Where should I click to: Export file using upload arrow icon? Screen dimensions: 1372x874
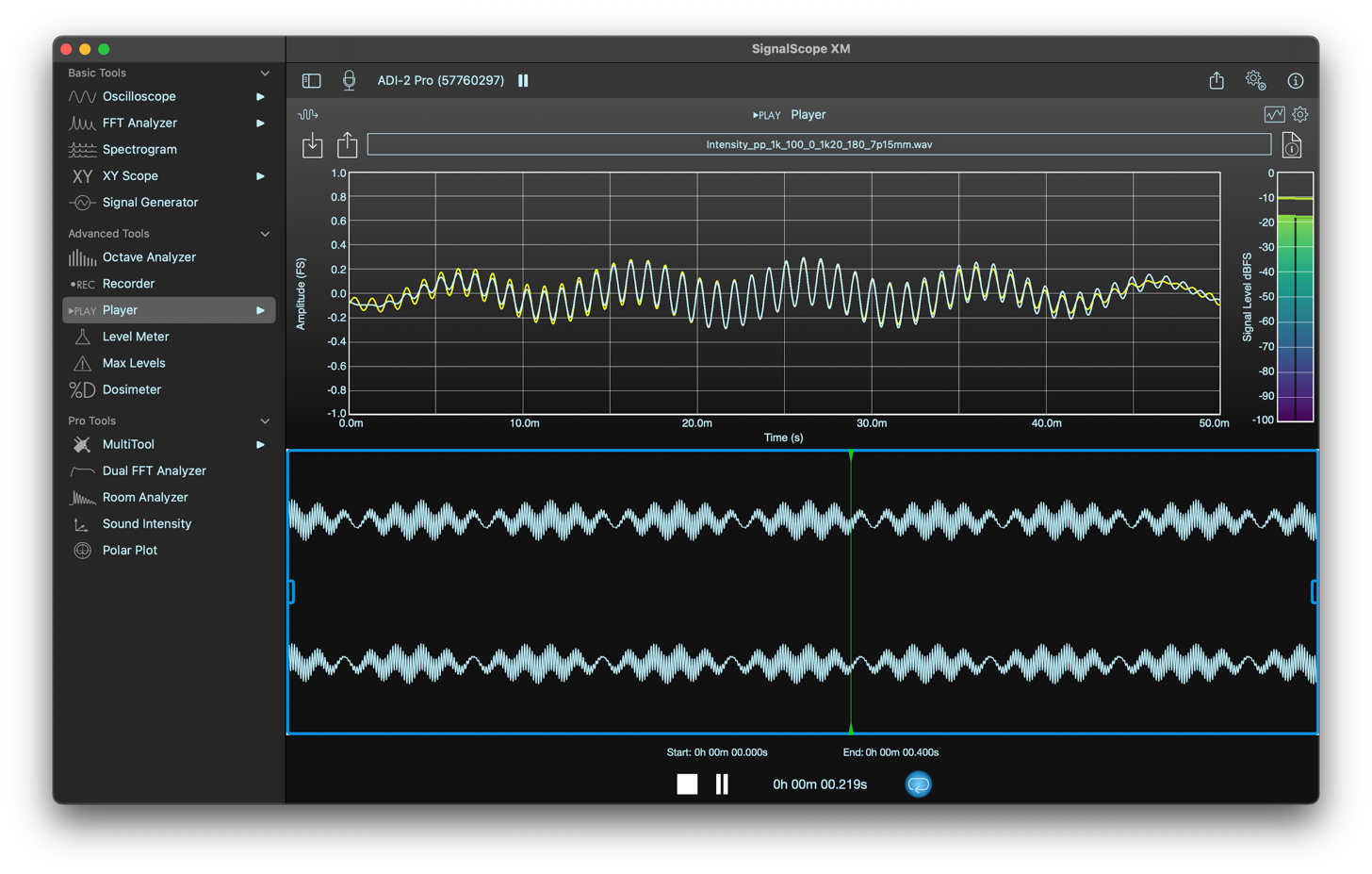click(x=348, y=144)
